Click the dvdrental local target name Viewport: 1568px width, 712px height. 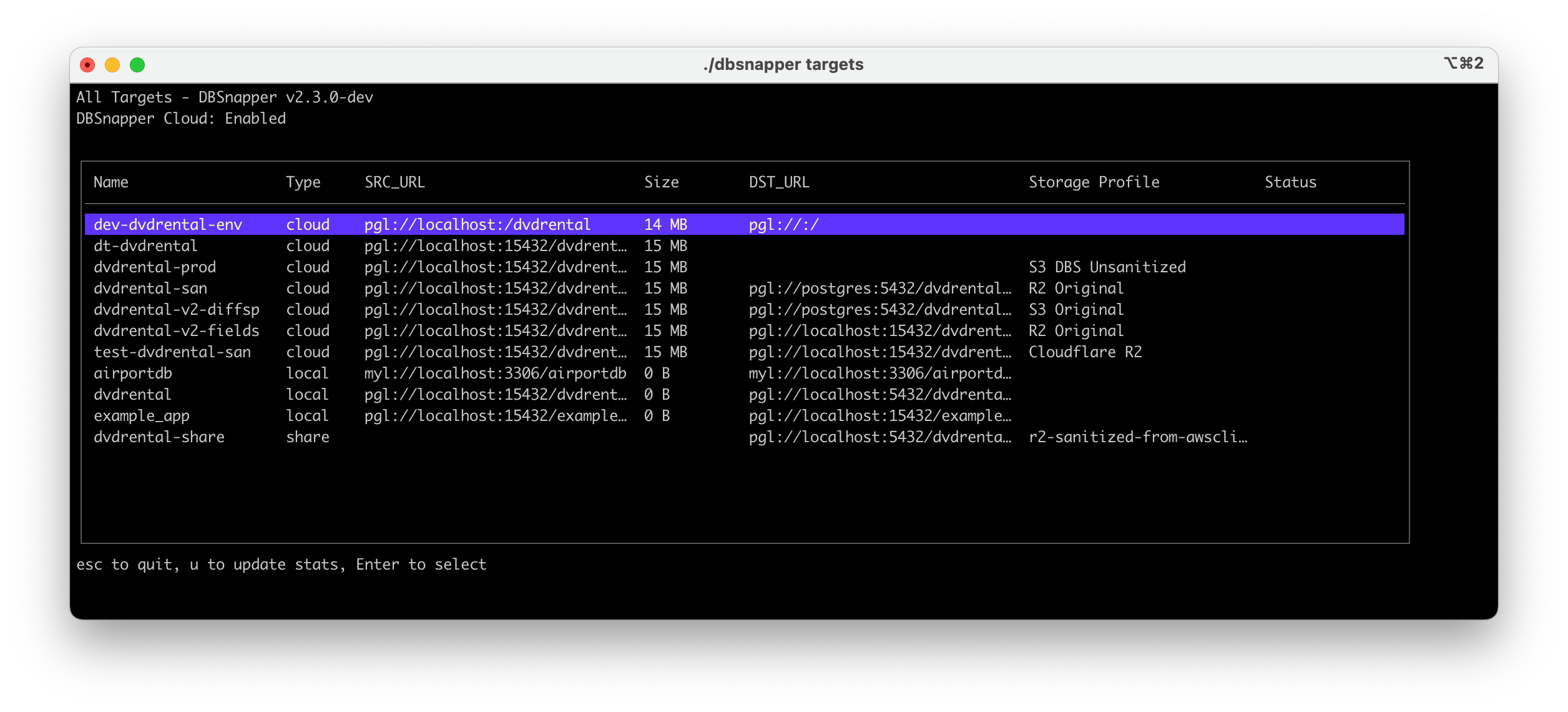pyautogui.click(x=132, y=394)
